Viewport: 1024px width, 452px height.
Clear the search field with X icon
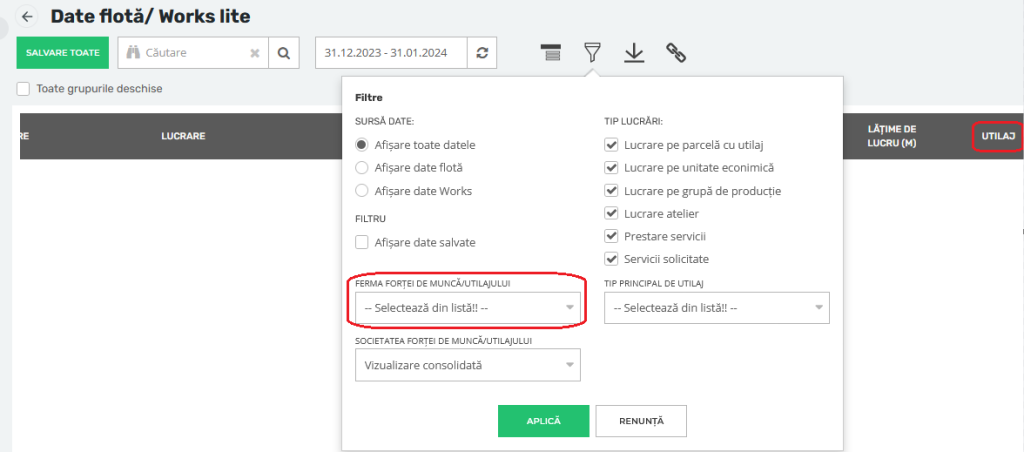coord(255,53)
